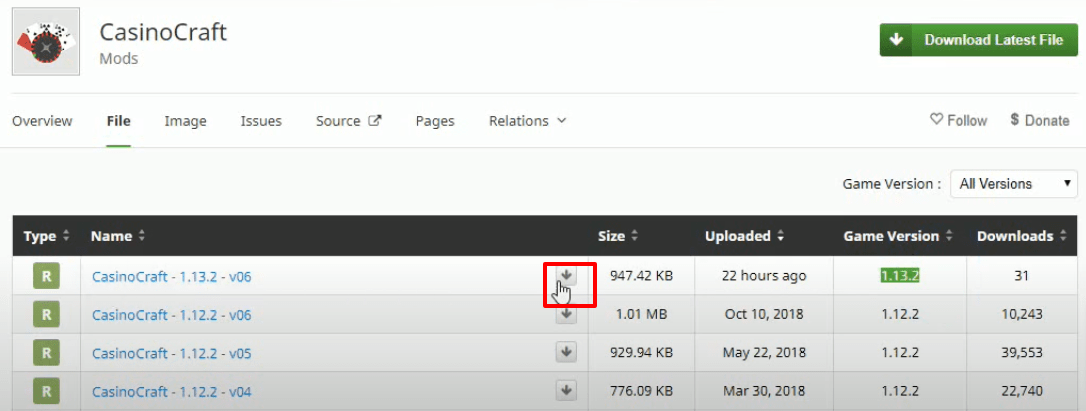Sort by Game Version column header
Screen dimensions: 1086x411
[x=898, y=236]
